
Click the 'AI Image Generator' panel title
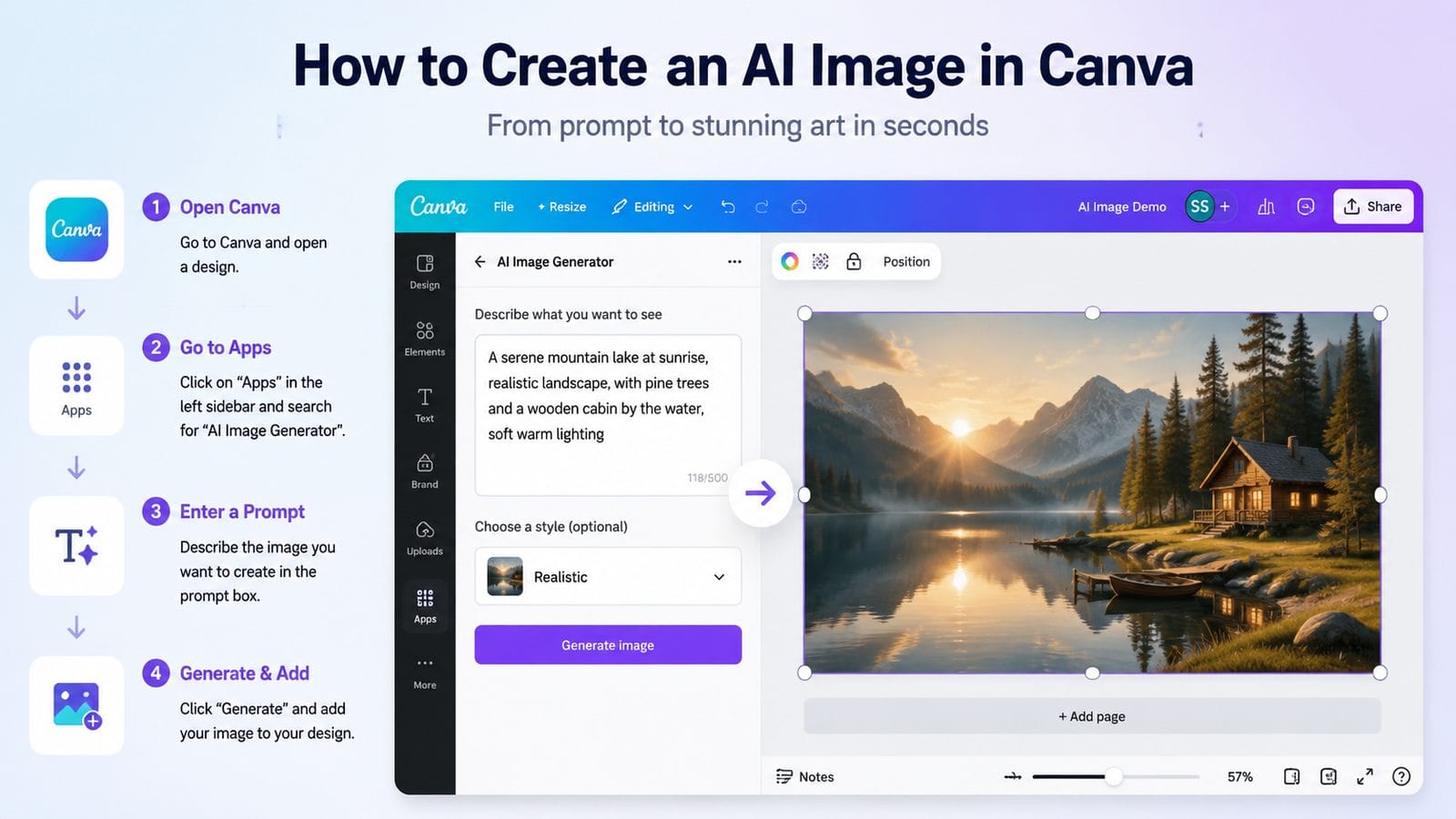coord(555,261)
